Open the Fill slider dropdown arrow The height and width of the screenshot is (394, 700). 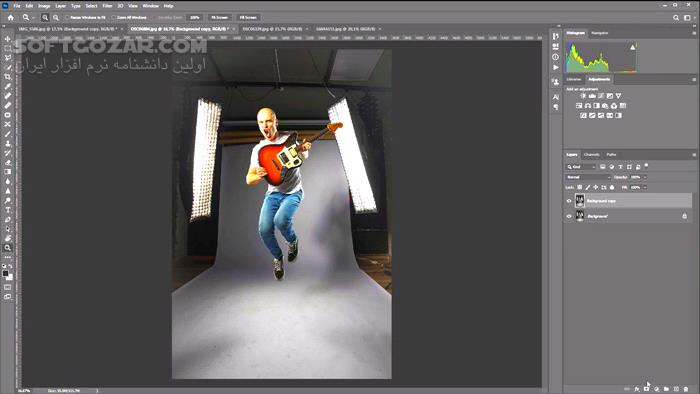pyautogui.click(x=645, y=187)
